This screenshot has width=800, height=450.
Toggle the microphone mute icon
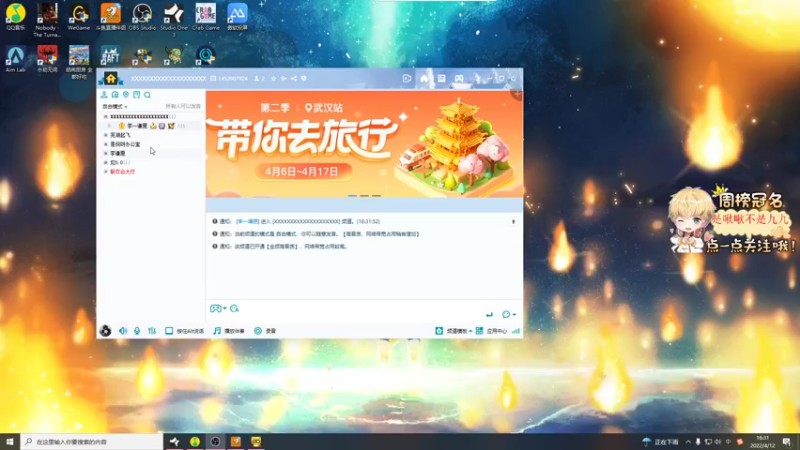coord(137,331)
